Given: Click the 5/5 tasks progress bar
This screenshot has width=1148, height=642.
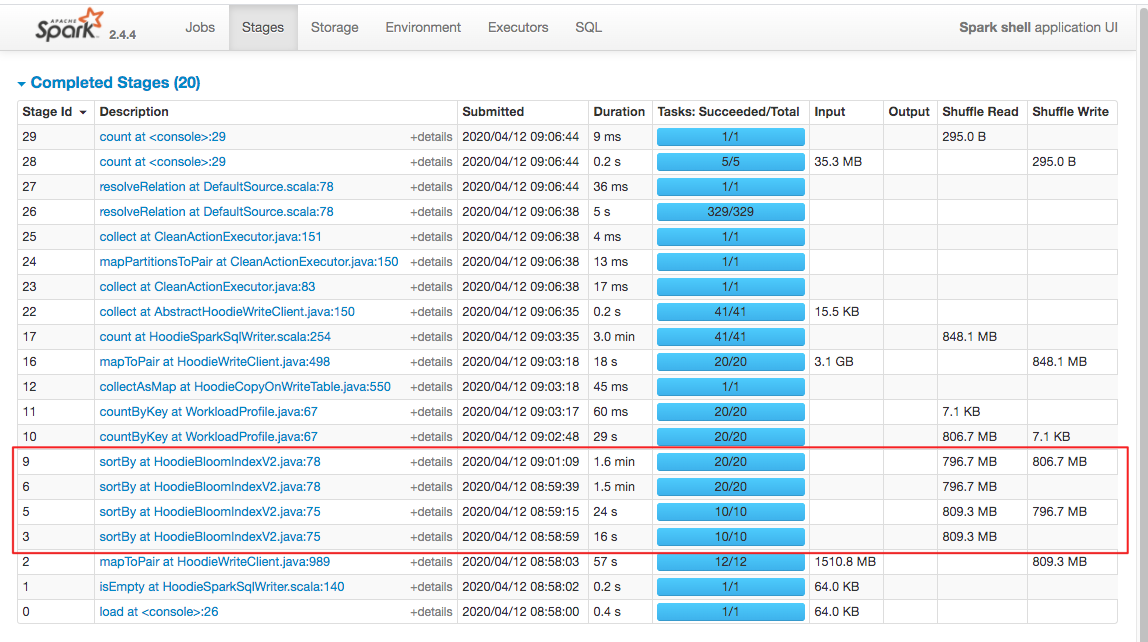Looking at the screenshot, I should pos(731,162).
